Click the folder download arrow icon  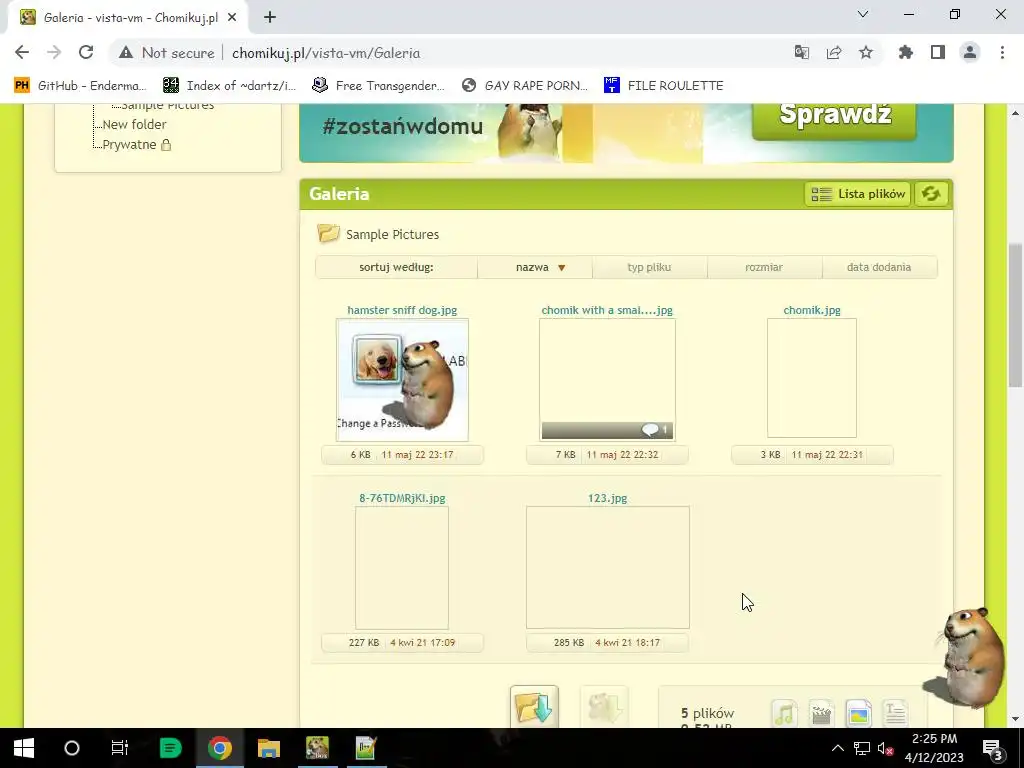coord(534,707)
